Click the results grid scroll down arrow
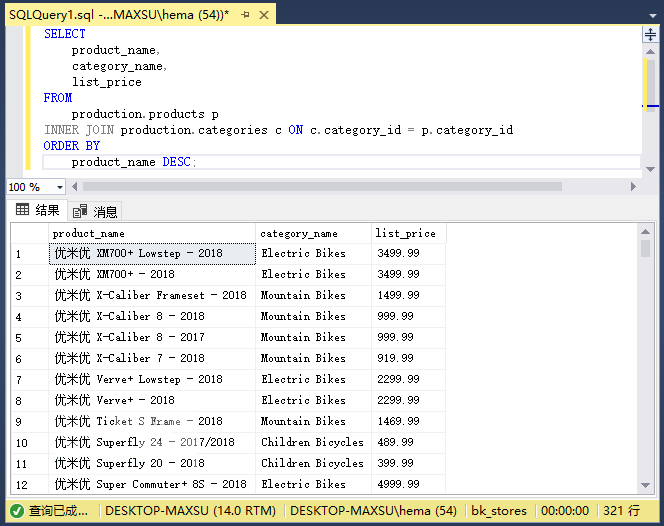Viewport: 664px width, 526px height. pyautogui.click(x=645, y=486)
